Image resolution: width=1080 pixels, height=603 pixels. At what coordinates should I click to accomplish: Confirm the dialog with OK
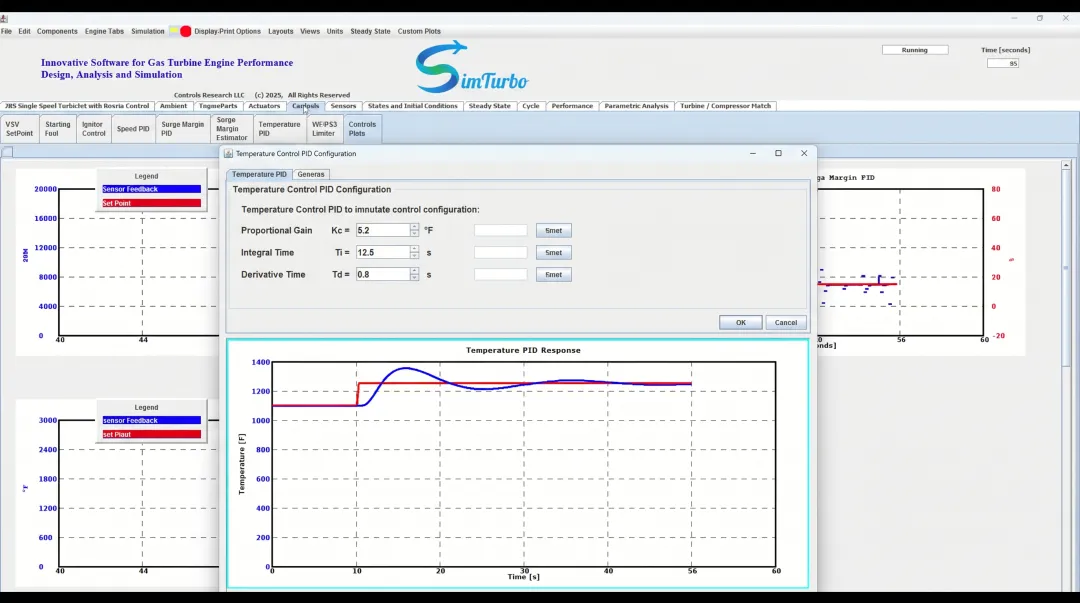click(x=740, y=323)
